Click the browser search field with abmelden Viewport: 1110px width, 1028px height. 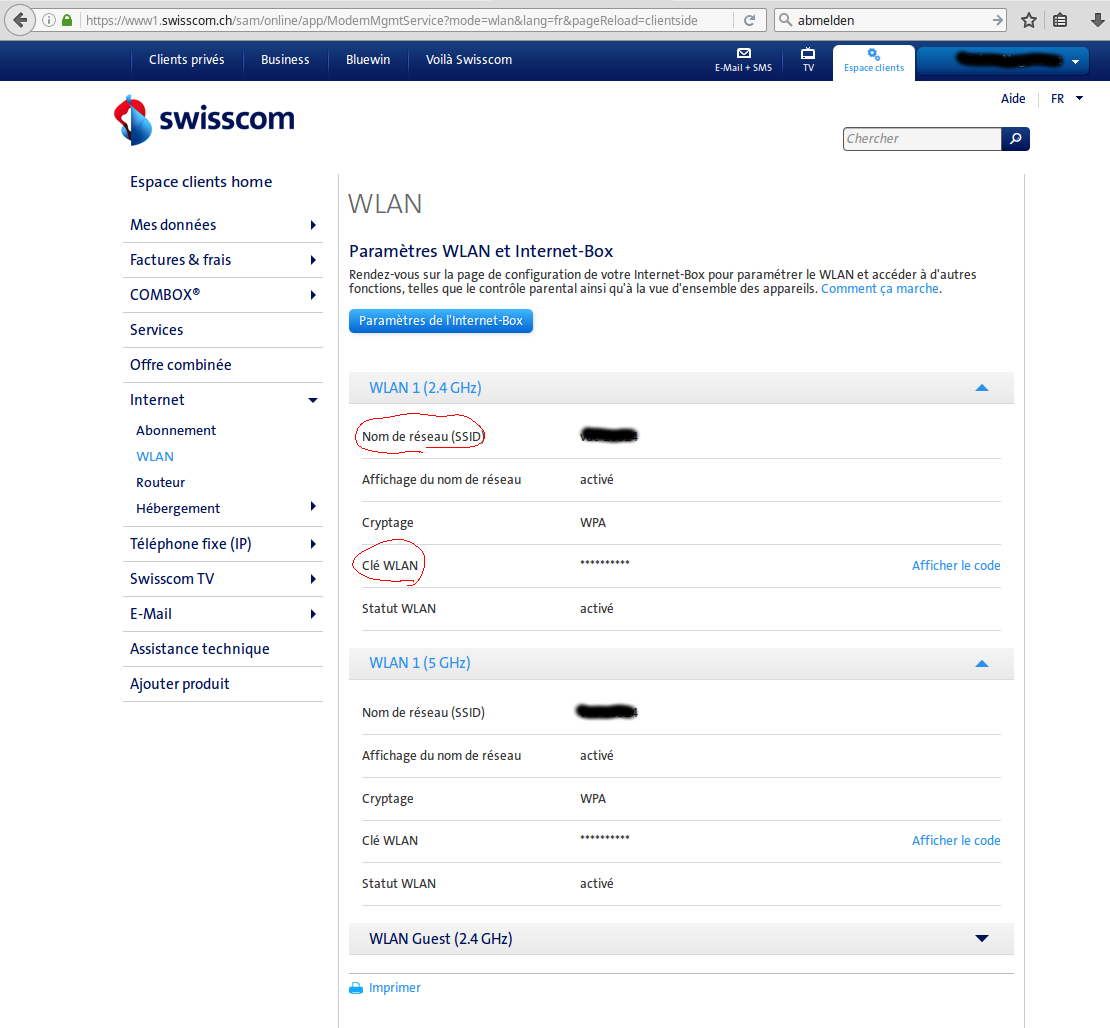(x=891, y=21)
